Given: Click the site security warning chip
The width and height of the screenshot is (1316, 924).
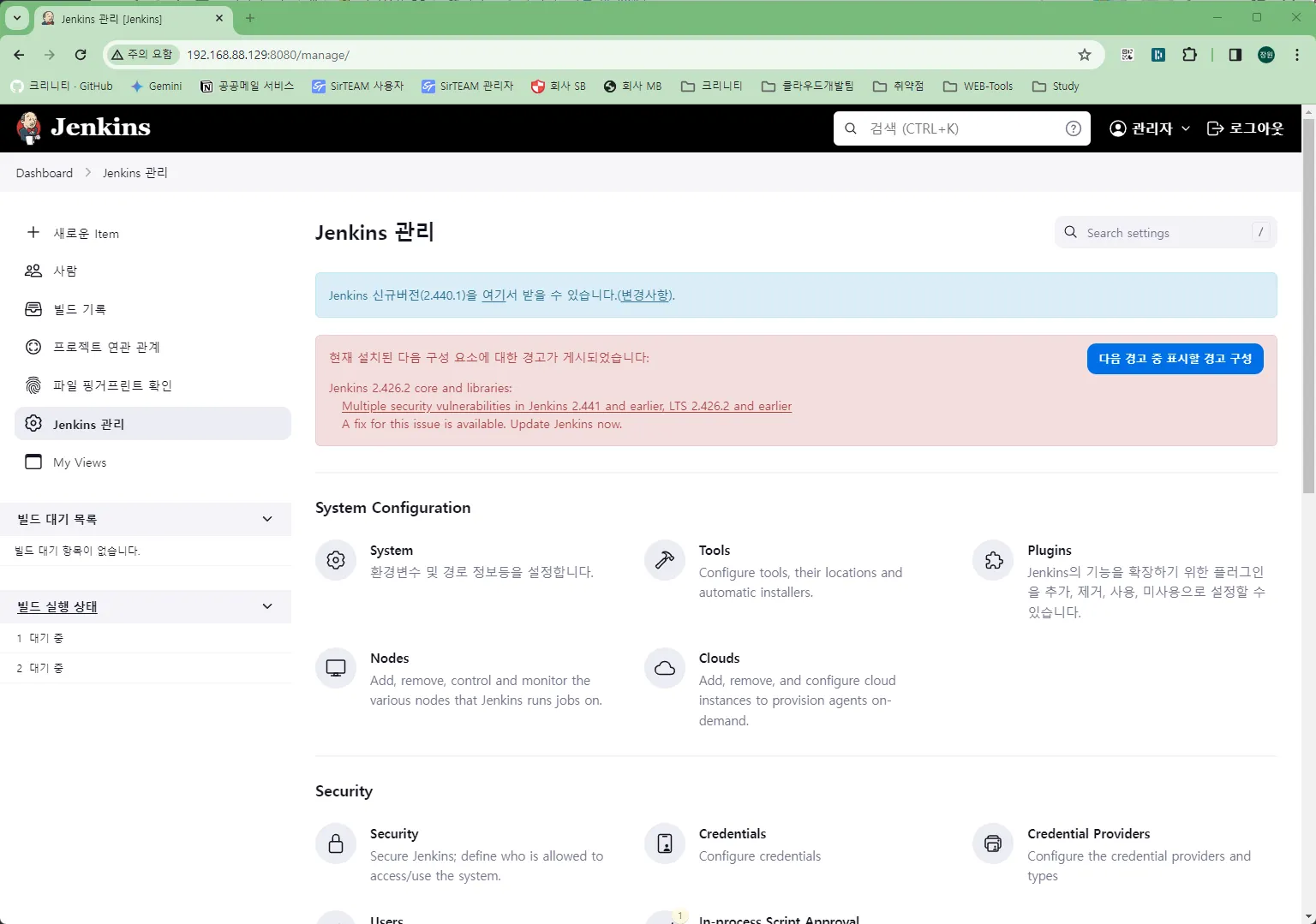Looking at the screenshot, I should pyautogui.click(x=142, y=55).
